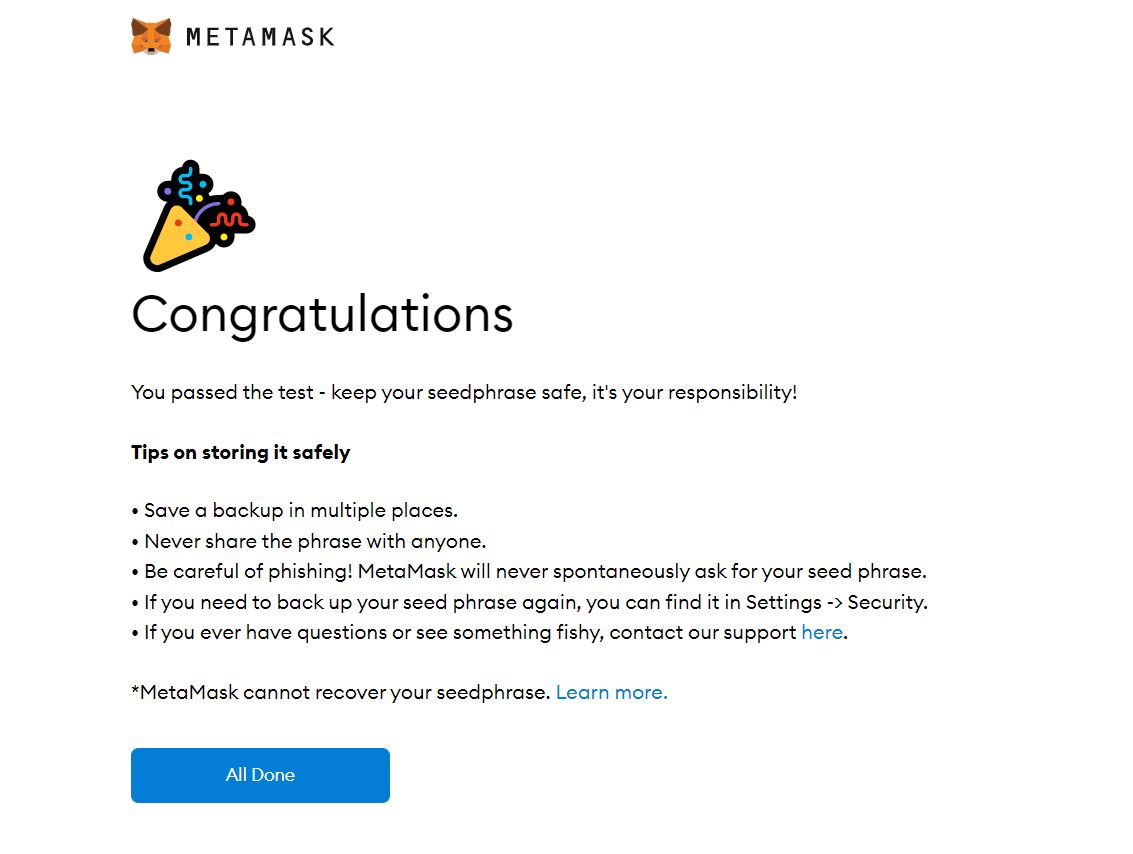Image resolution: width=1133 pixels, height=854 pixels.
Task: Click the Congratulations heading
Action: point(322,315)
